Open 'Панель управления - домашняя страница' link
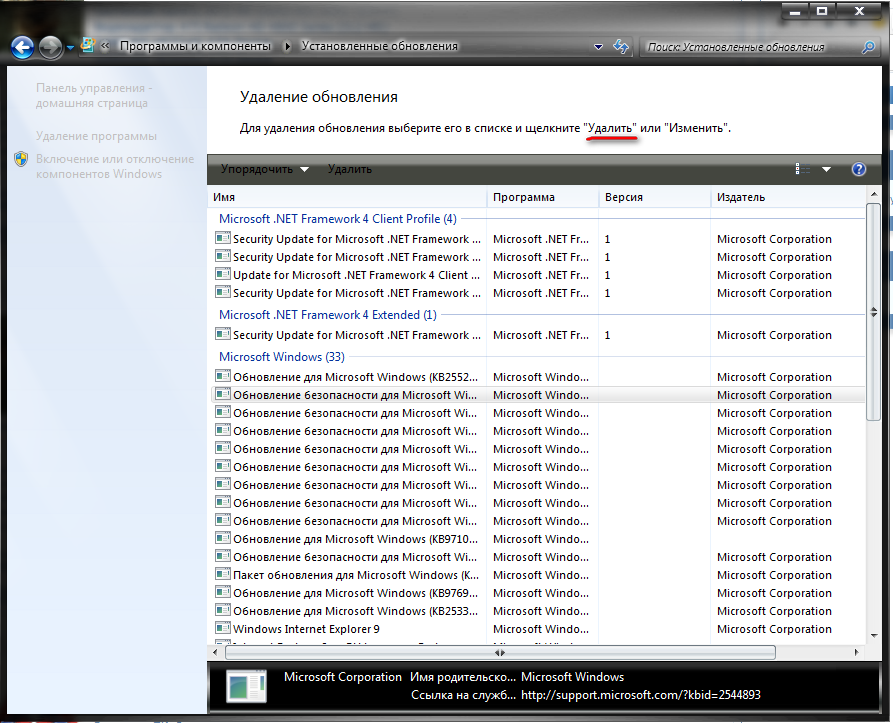The height and width of the screenshot is (723, 893). click(x=94, y=96)
